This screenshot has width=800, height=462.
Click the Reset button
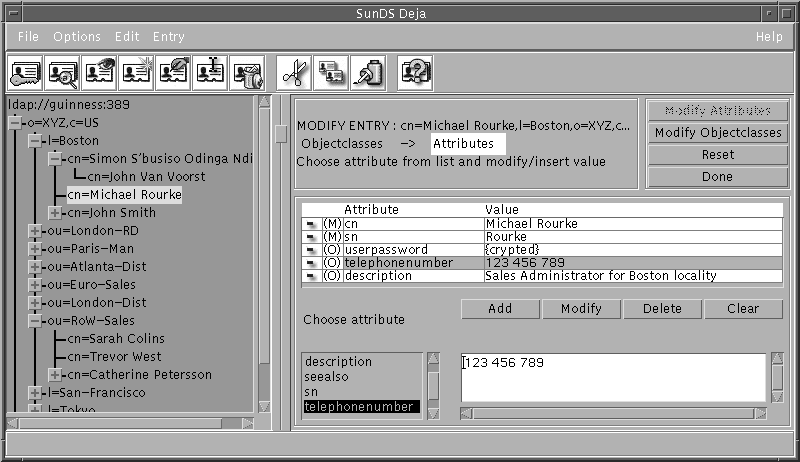pyautogui.click(x=718, y=155)
